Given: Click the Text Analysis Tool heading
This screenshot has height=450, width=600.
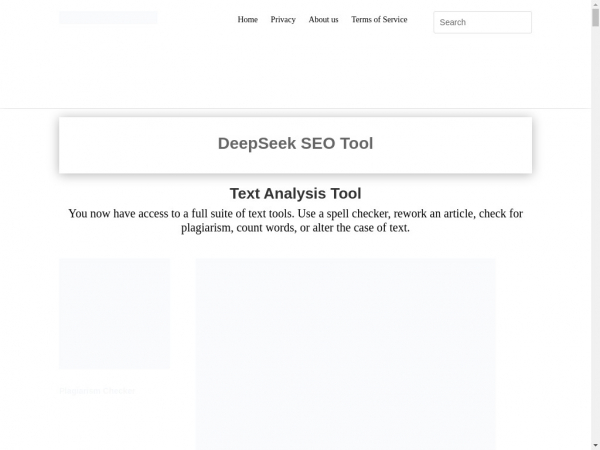Looking at the screenshot, I should 295,194.
